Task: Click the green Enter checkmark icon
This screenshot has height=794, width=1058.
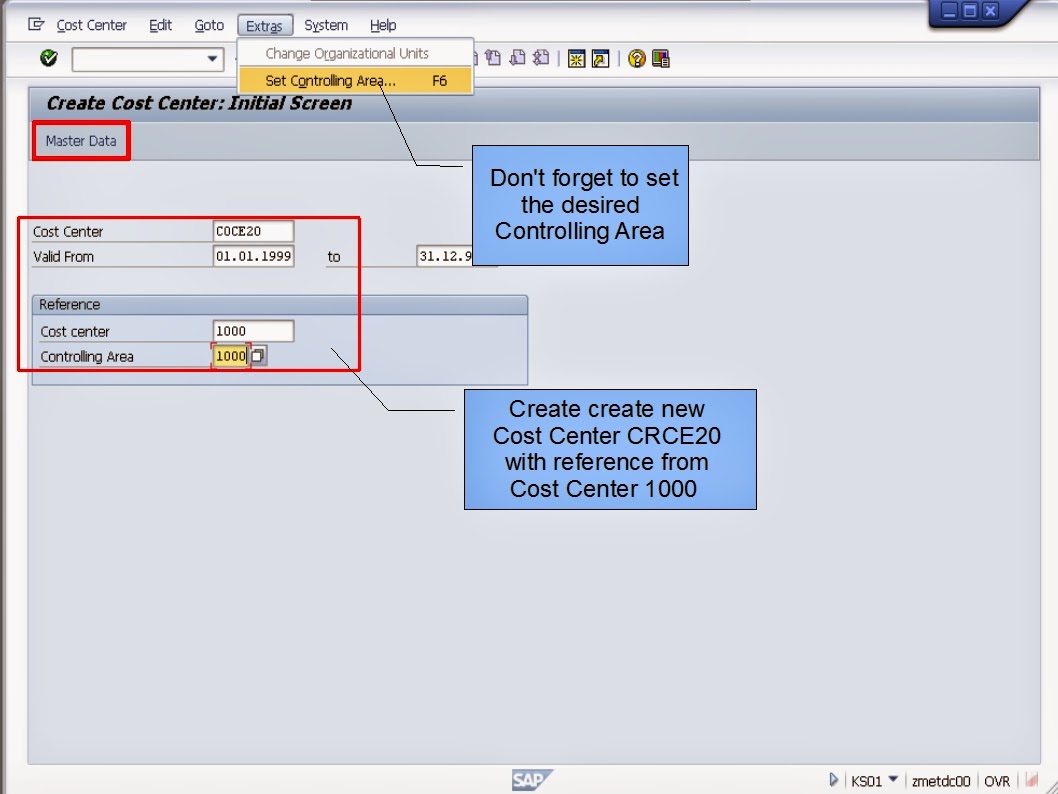Action: click(x=47, y=59)
